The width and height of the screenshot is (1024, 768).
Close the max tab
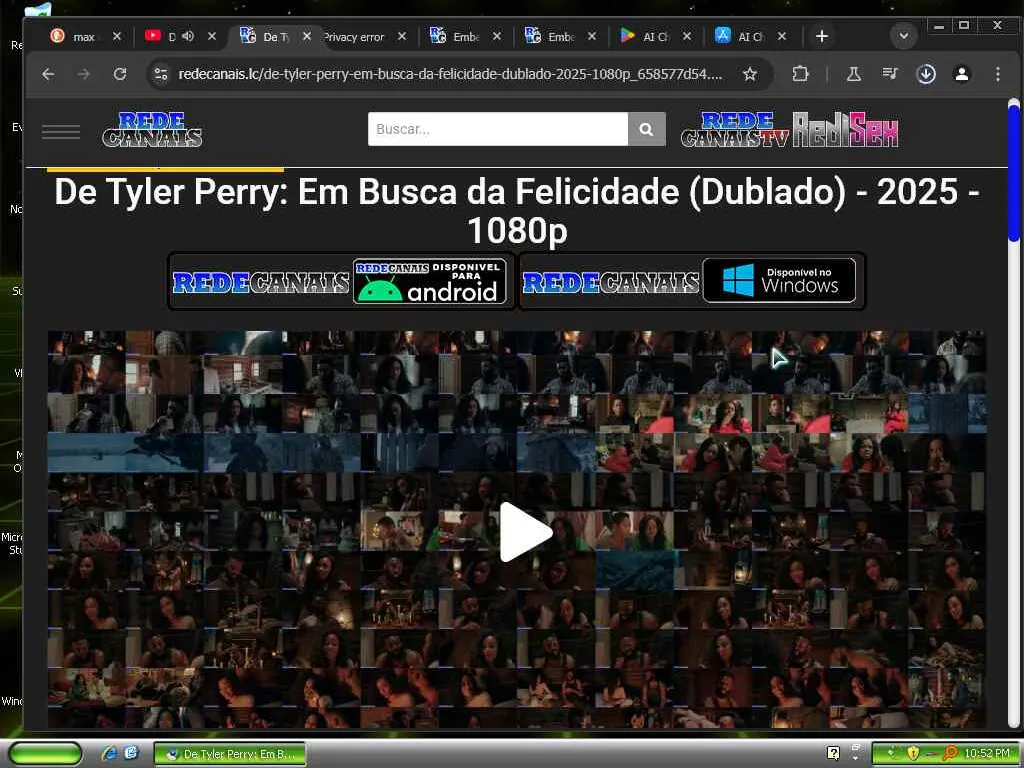pos(116,37)
